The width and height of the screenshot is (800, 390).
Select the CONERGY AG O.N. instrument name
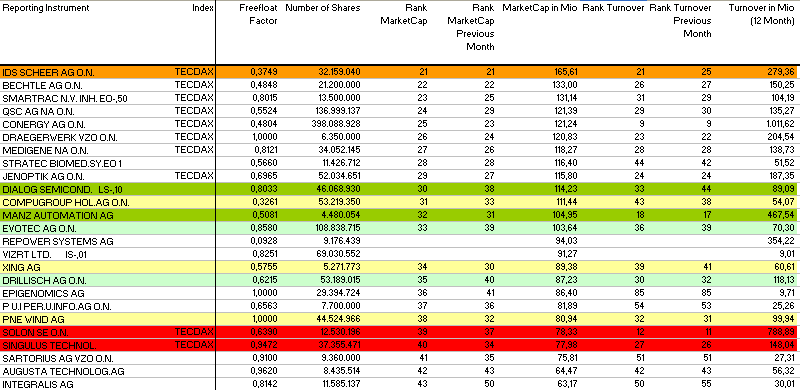coord(44,125)
